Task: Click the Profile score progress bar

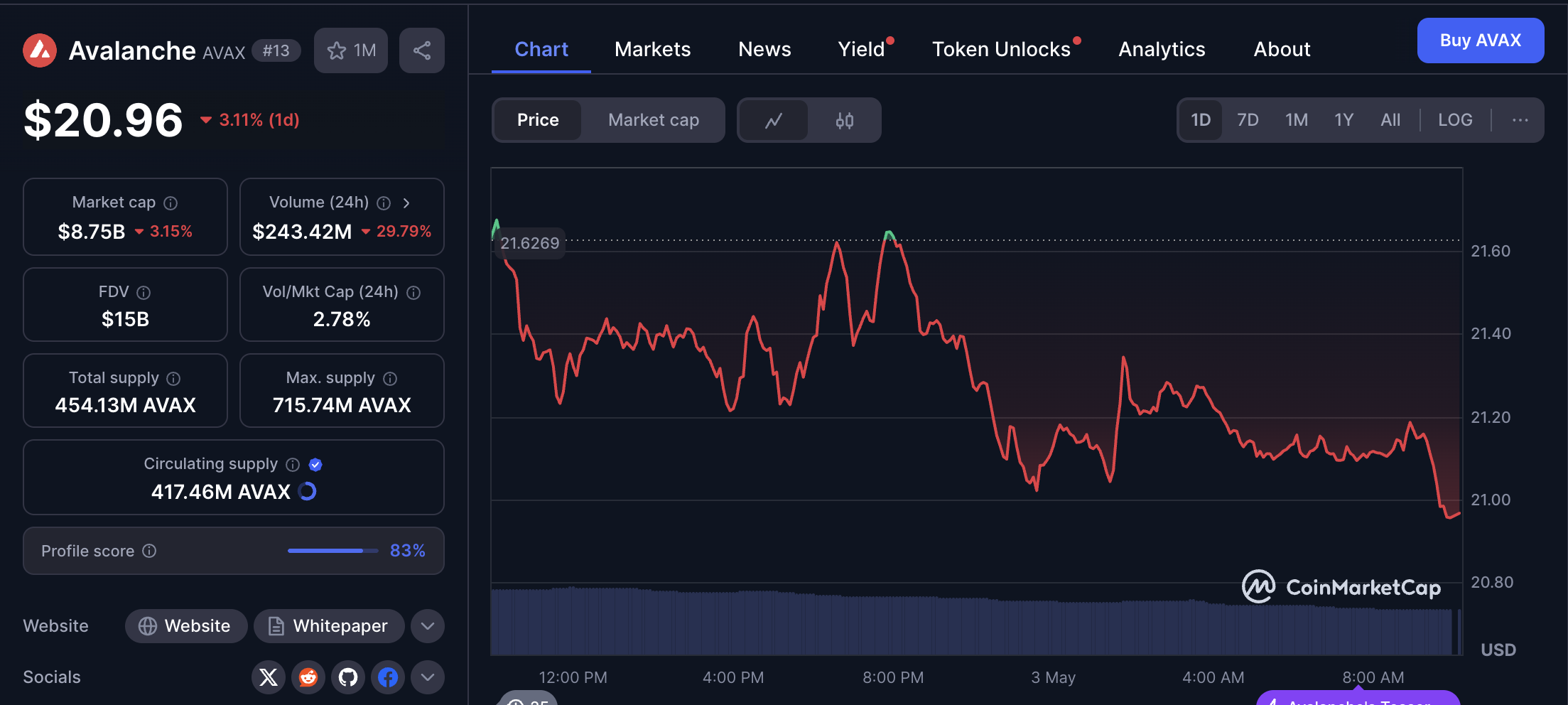Action: coord(333,551)
